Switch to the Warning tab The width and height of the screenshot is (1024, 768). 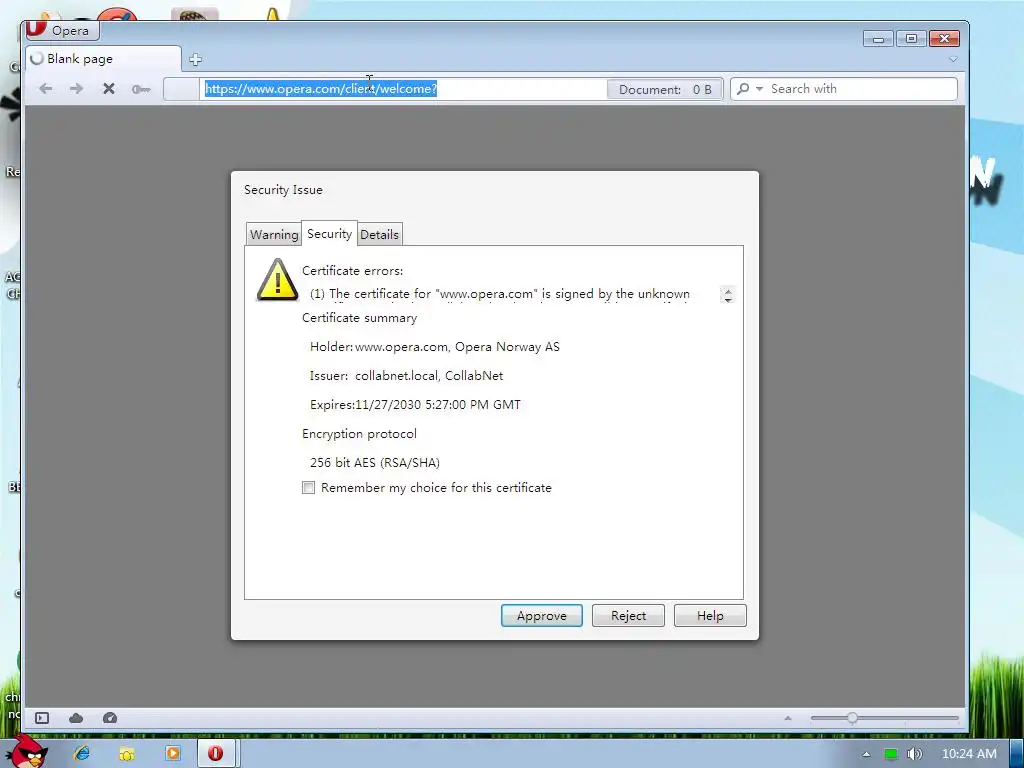pos(274,234)
